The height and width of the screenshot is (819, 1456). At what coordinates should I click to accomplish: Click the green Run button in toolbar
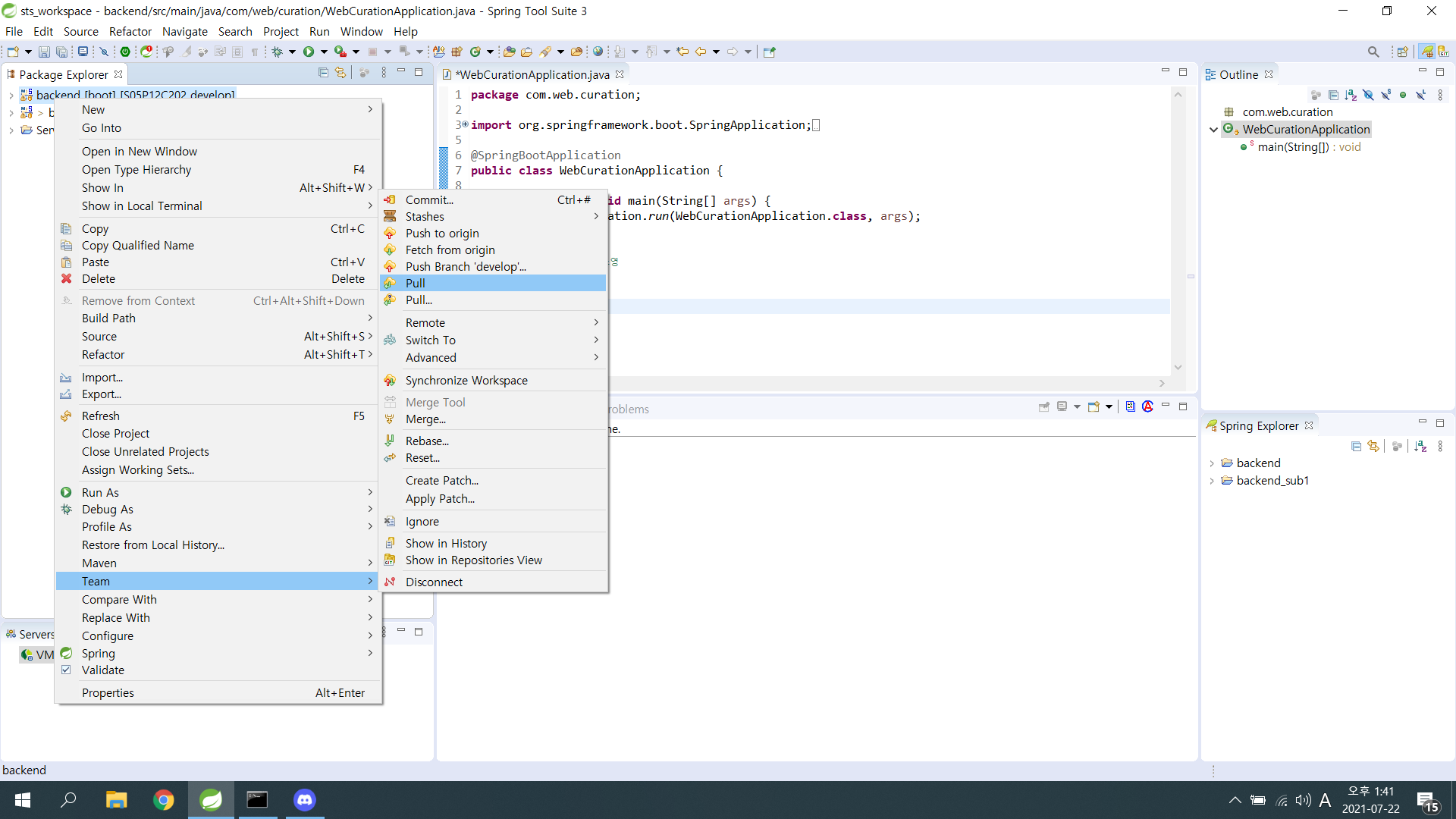pos(309,52)
